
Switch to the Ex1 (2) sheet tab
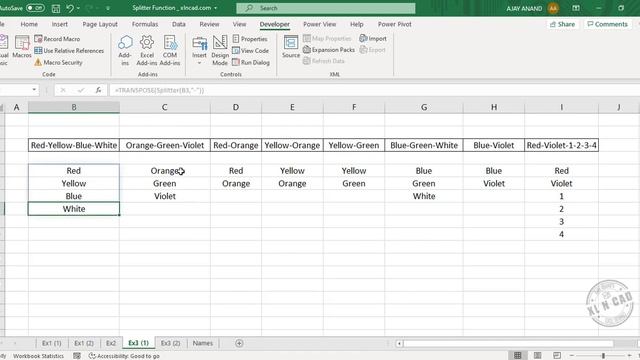click(x=84, y=343)
